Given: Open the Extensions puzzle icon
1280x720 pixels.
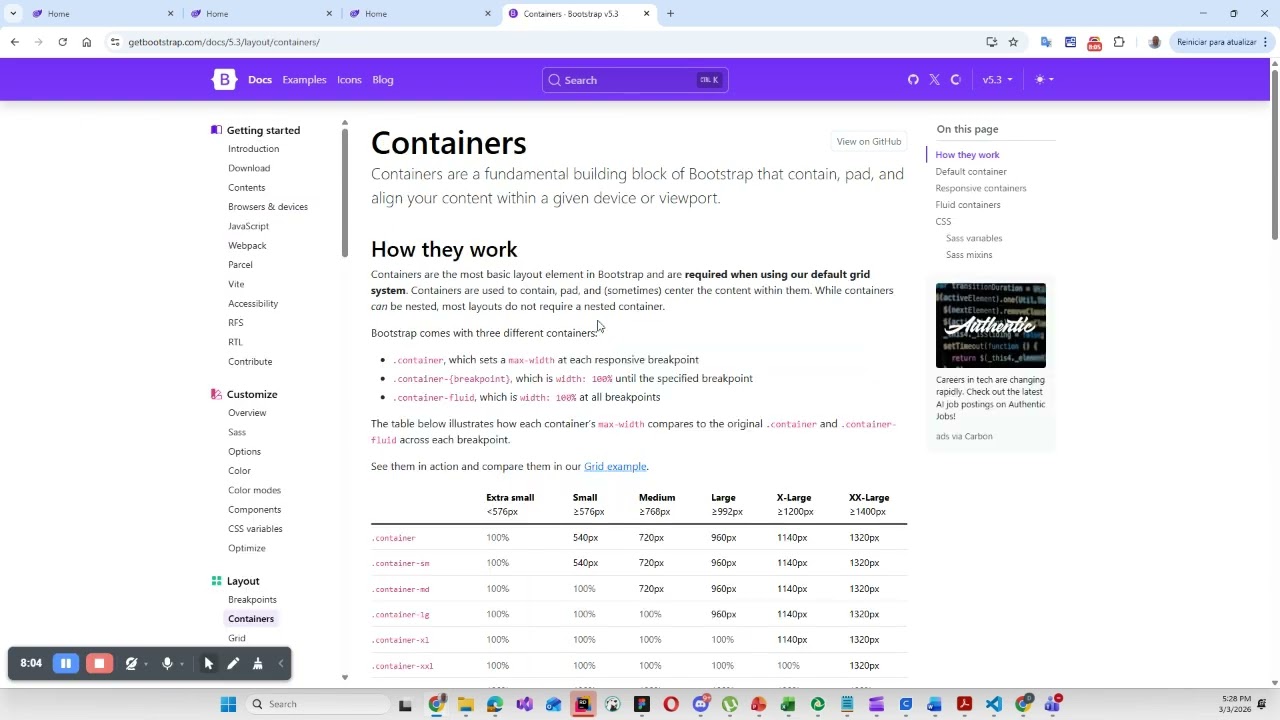Looking at the screenshot, I should pyautogui.click(x=1119, y=42).
